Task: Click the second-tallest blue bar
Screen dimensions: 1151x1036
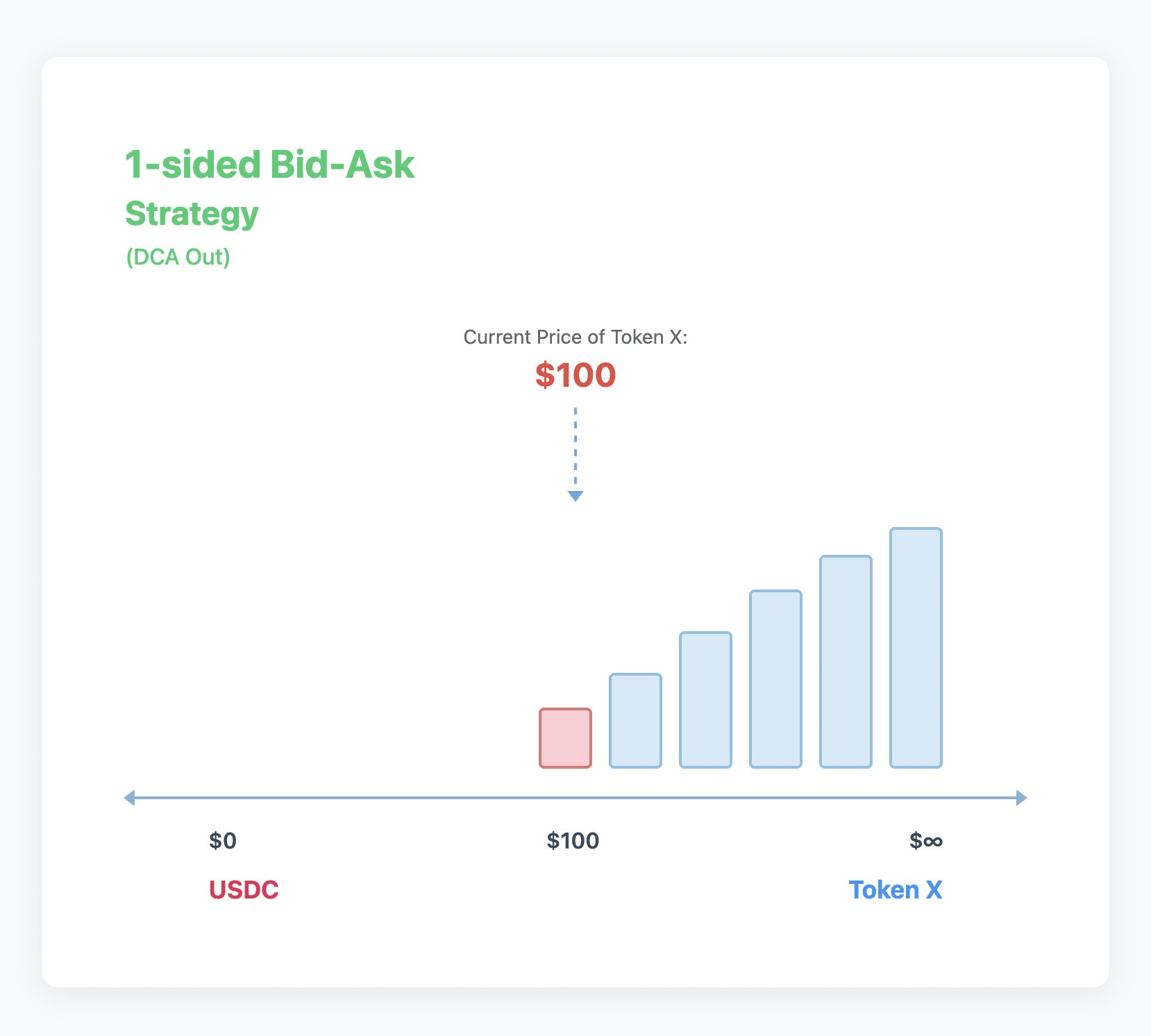Action: pos(846,661)
